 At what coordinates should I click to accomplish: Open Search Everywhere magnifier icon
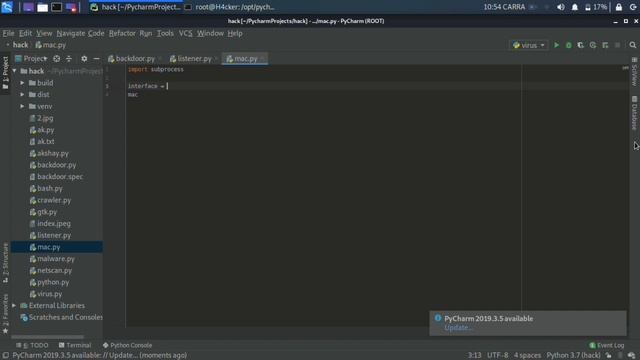point(633,45)
